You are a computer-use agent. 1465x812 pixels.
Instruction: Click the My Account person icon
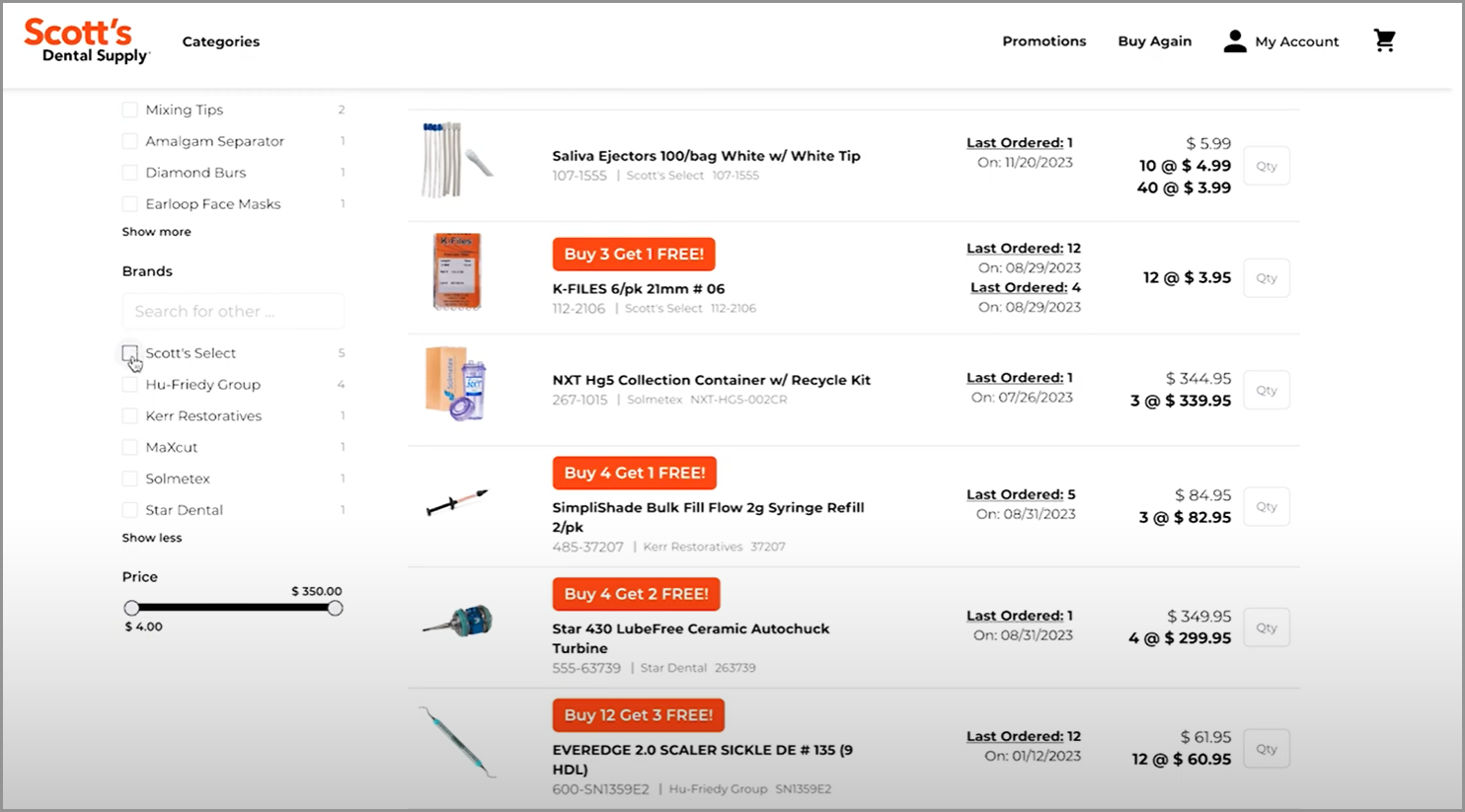[x=1235, y=40]
